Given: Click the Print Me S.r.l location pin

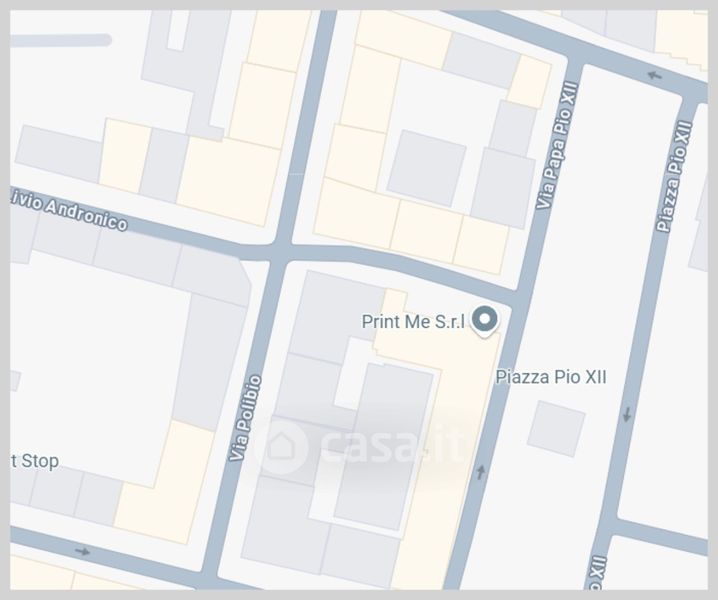Looking at the screenshot, I should pyautogui.click(x=485, y=321).
